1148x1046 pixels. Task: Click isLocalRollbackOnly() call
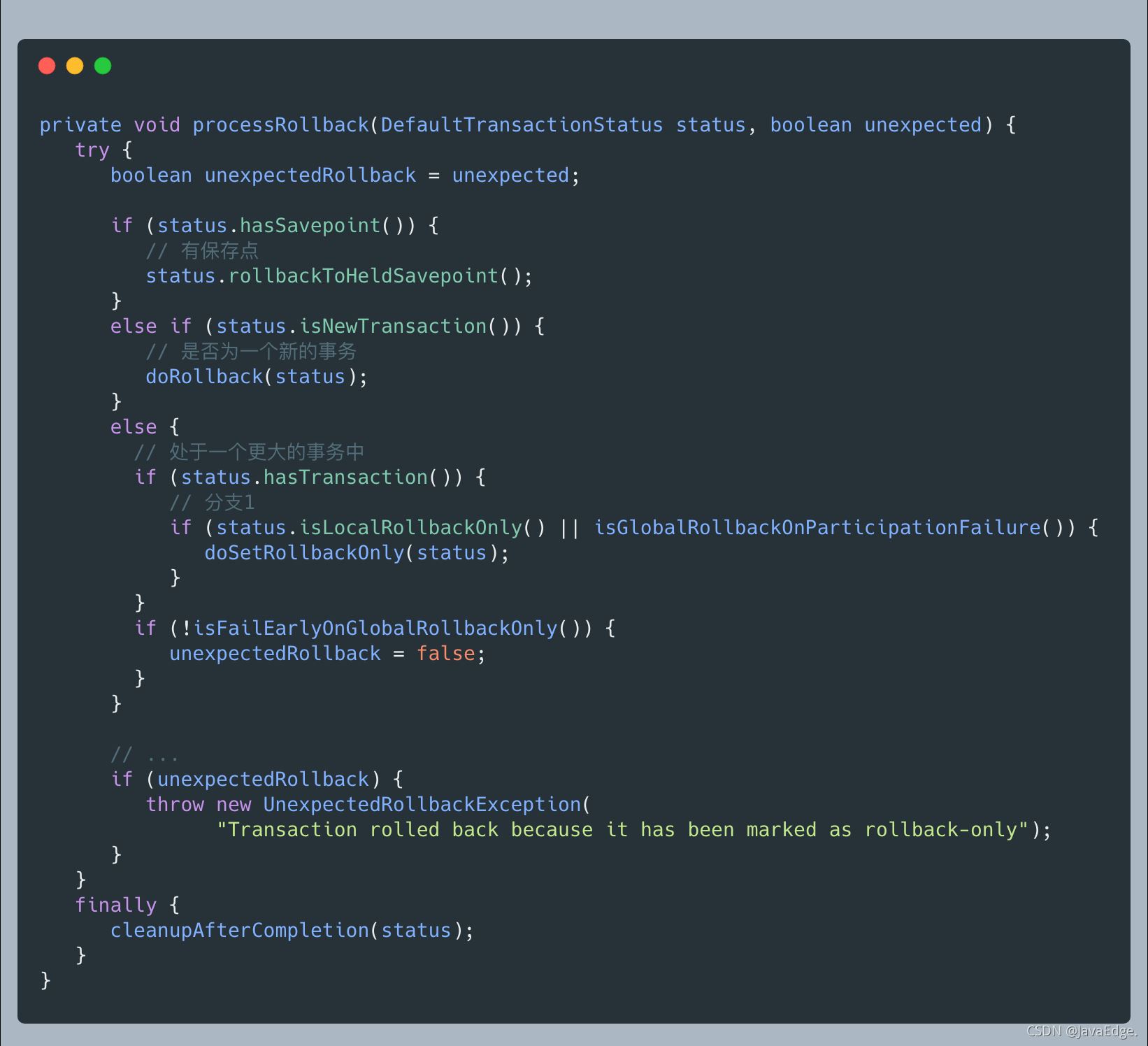pyautogui.click(x=422, y=528)
